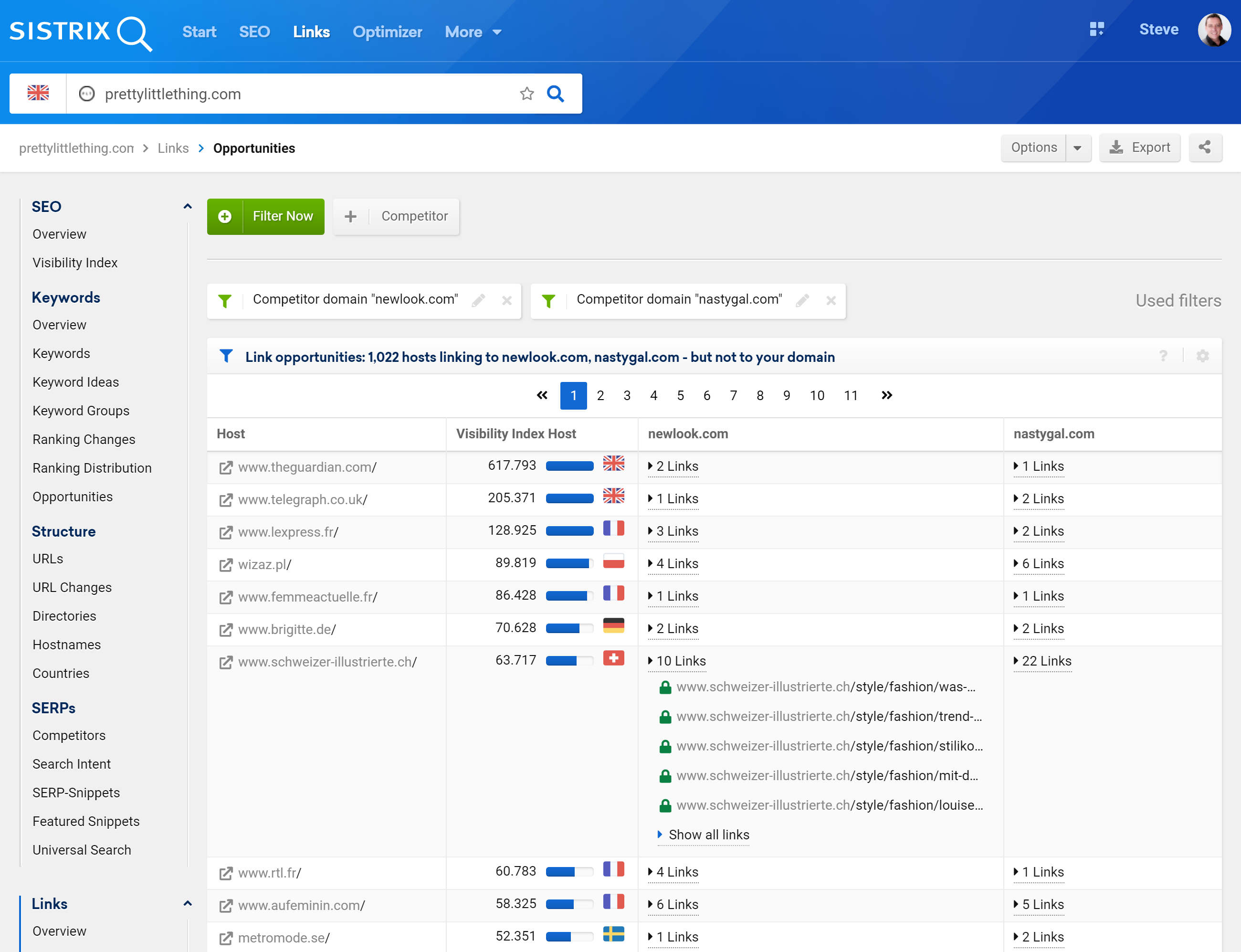Click the domain type icon in search bar

pos(87,94)
